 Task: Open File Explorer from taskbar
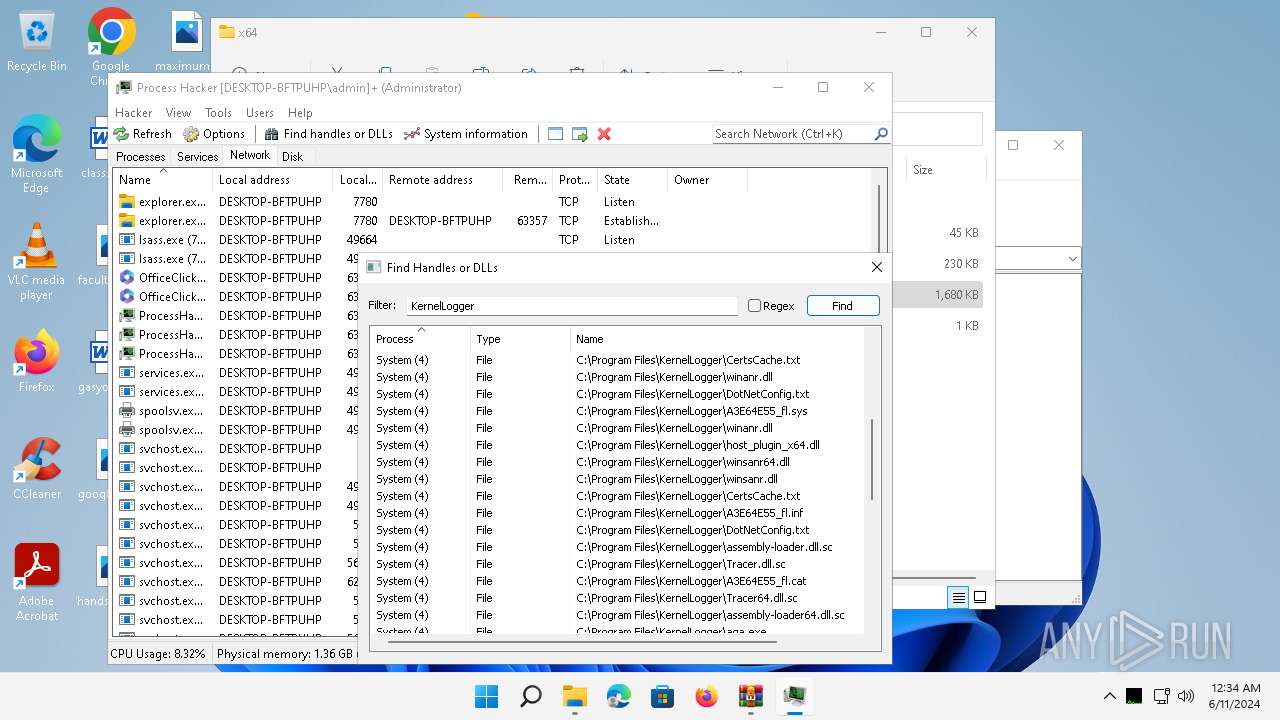pos(575,696)
